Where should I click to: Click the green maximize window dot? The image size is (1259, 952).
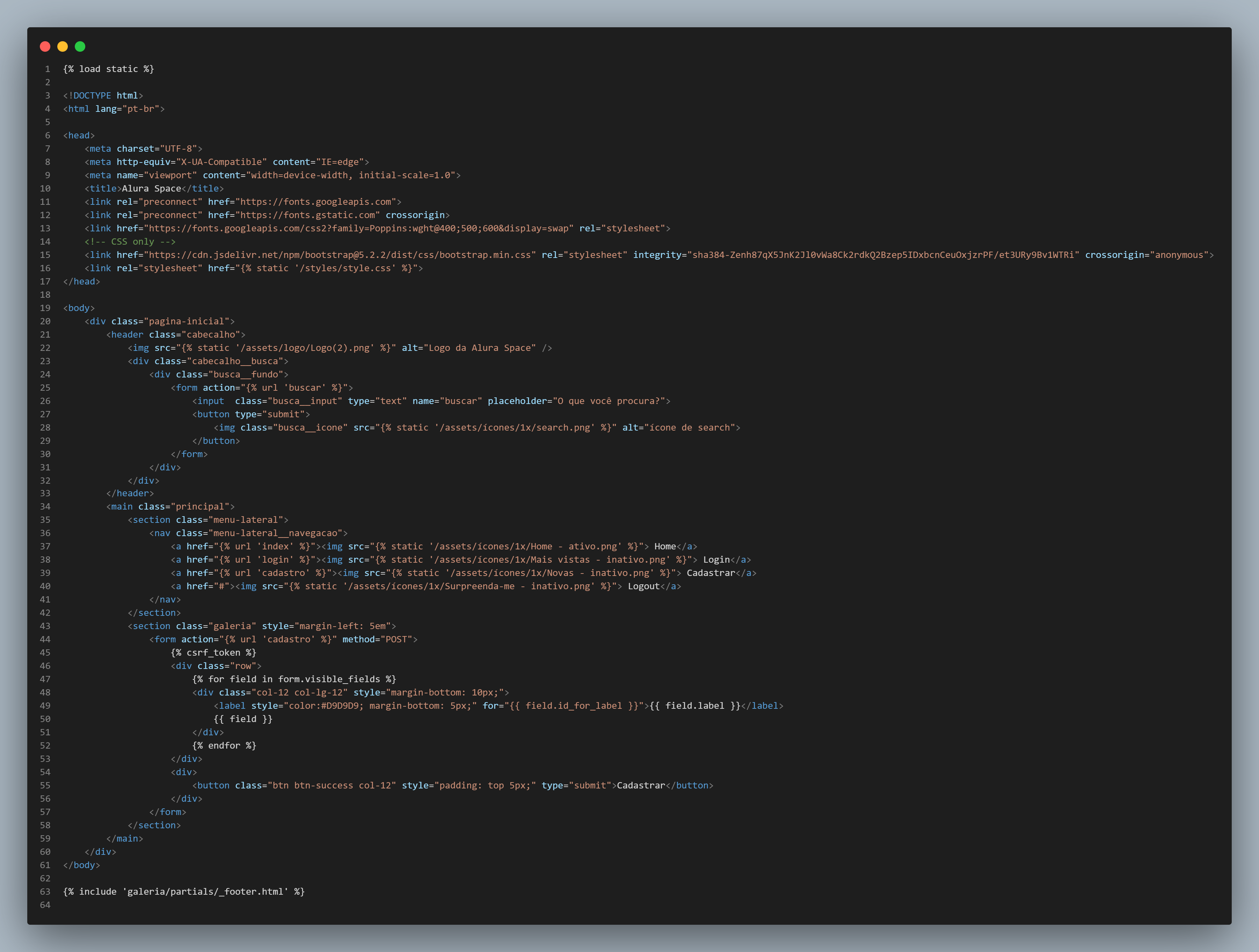(80, 47)
